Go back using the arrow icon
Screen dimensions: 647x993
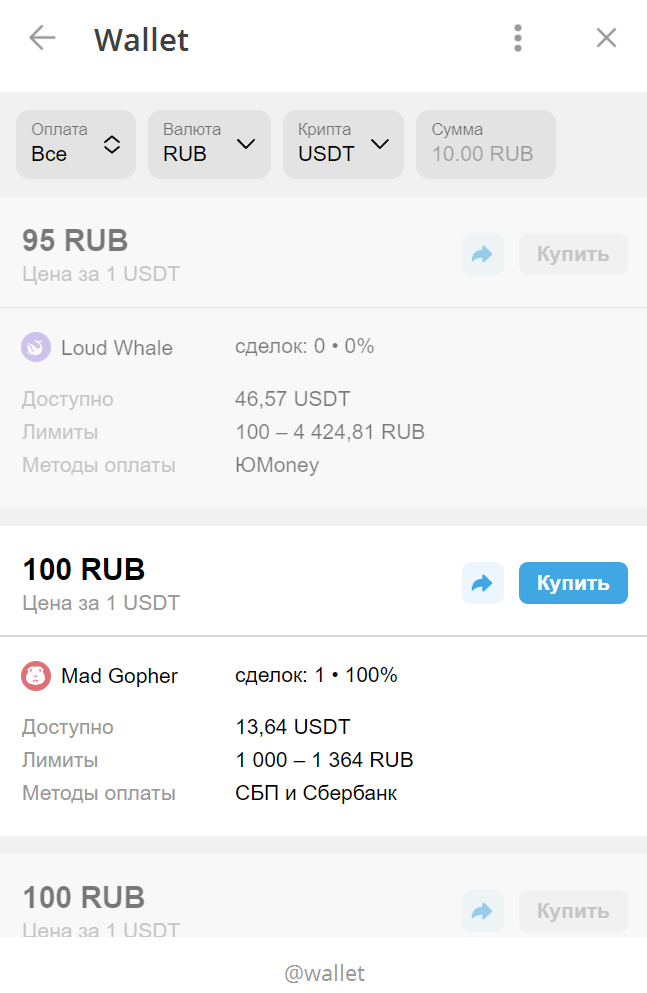click(42, 38)
